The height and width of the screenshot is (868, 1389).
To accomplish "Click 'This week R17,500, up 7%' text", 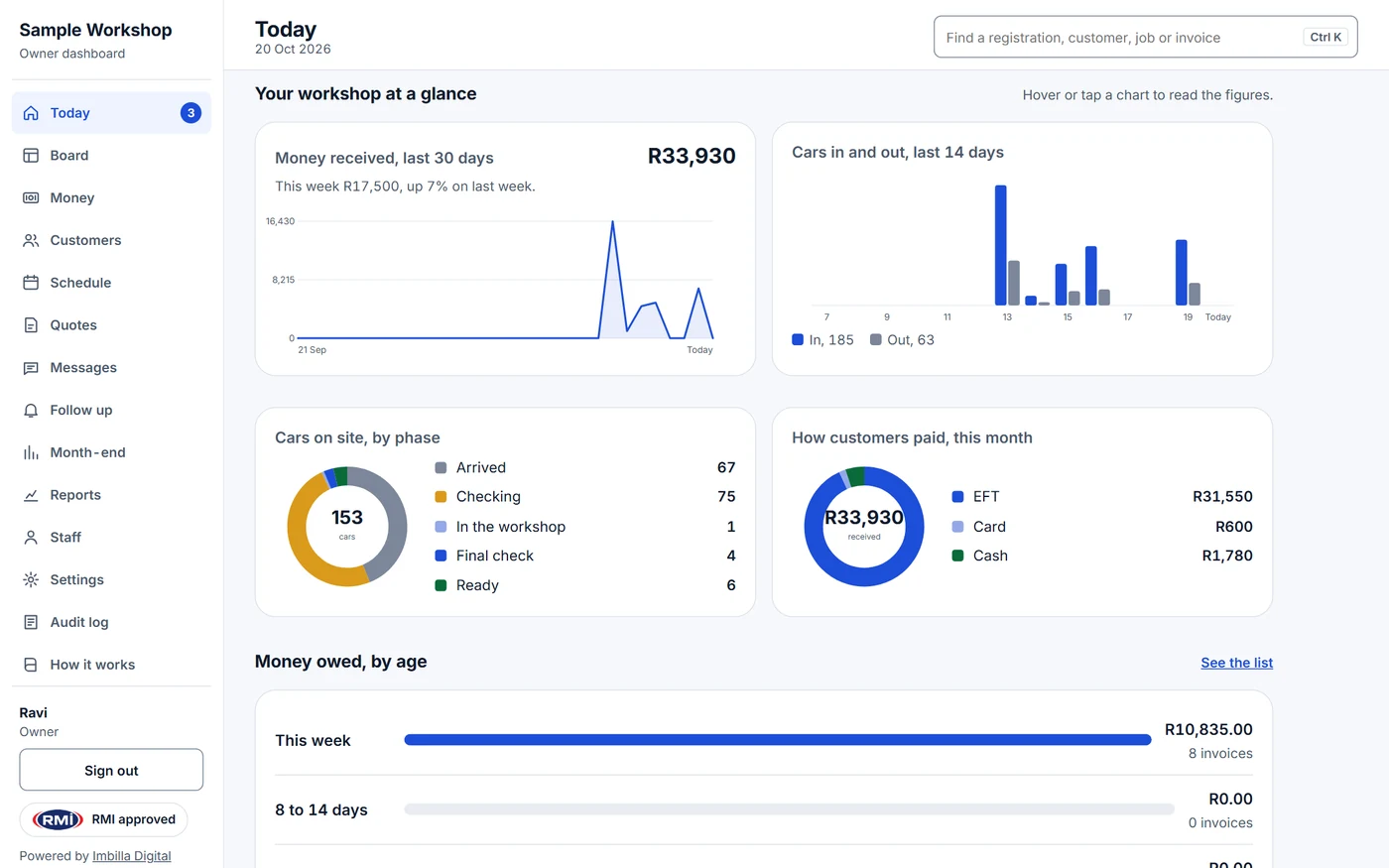I will pos(405,186).
